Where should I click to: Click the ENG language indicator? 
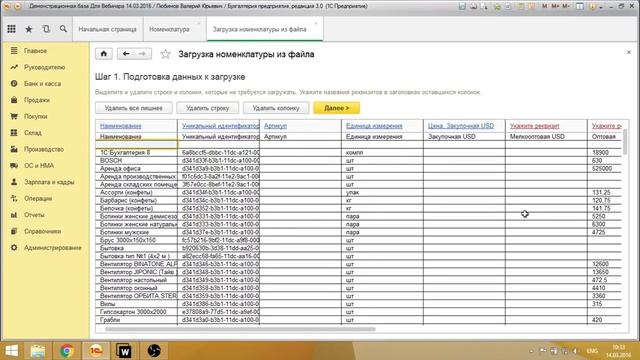tap(592, 351)
